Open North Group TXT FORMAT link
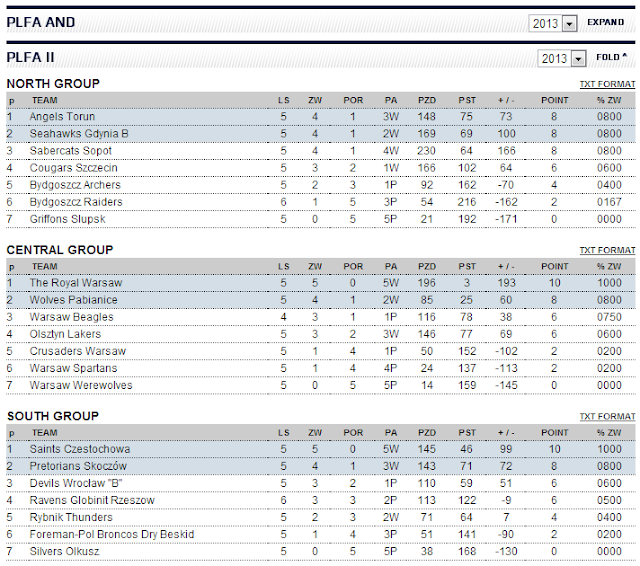 click(607, 86)
